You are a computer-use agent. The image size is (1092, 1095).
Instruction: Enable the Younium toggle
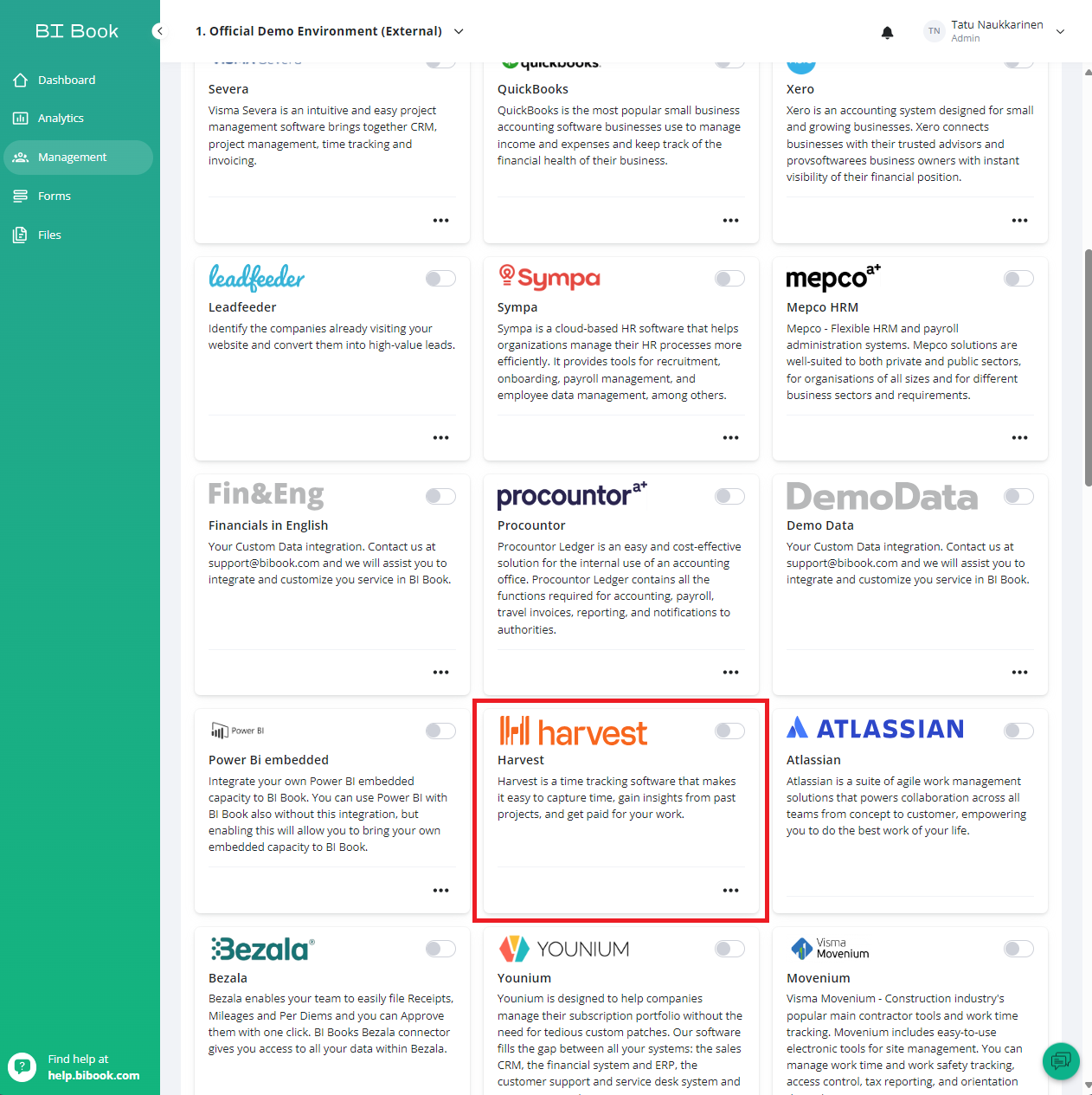point(729,949)
